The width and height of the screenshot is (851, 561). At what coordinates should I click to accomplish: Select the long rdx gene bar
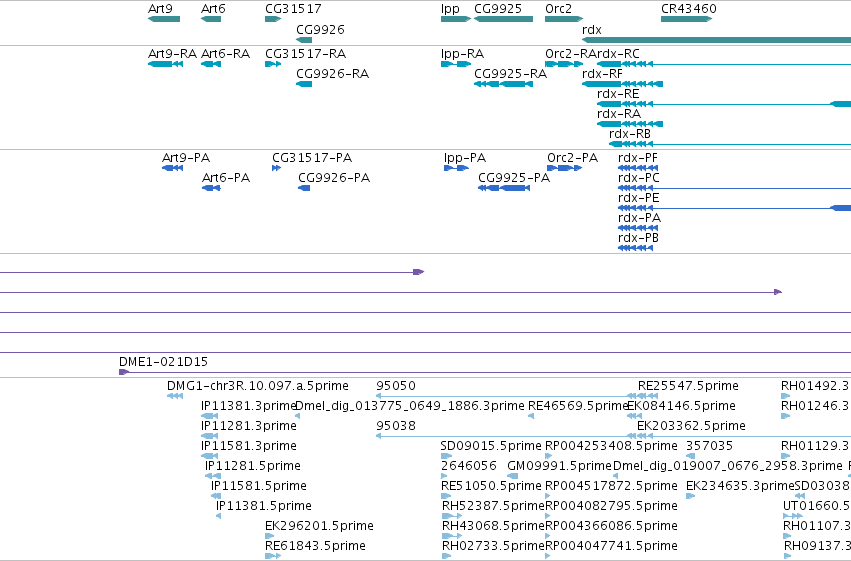(716, 40)
